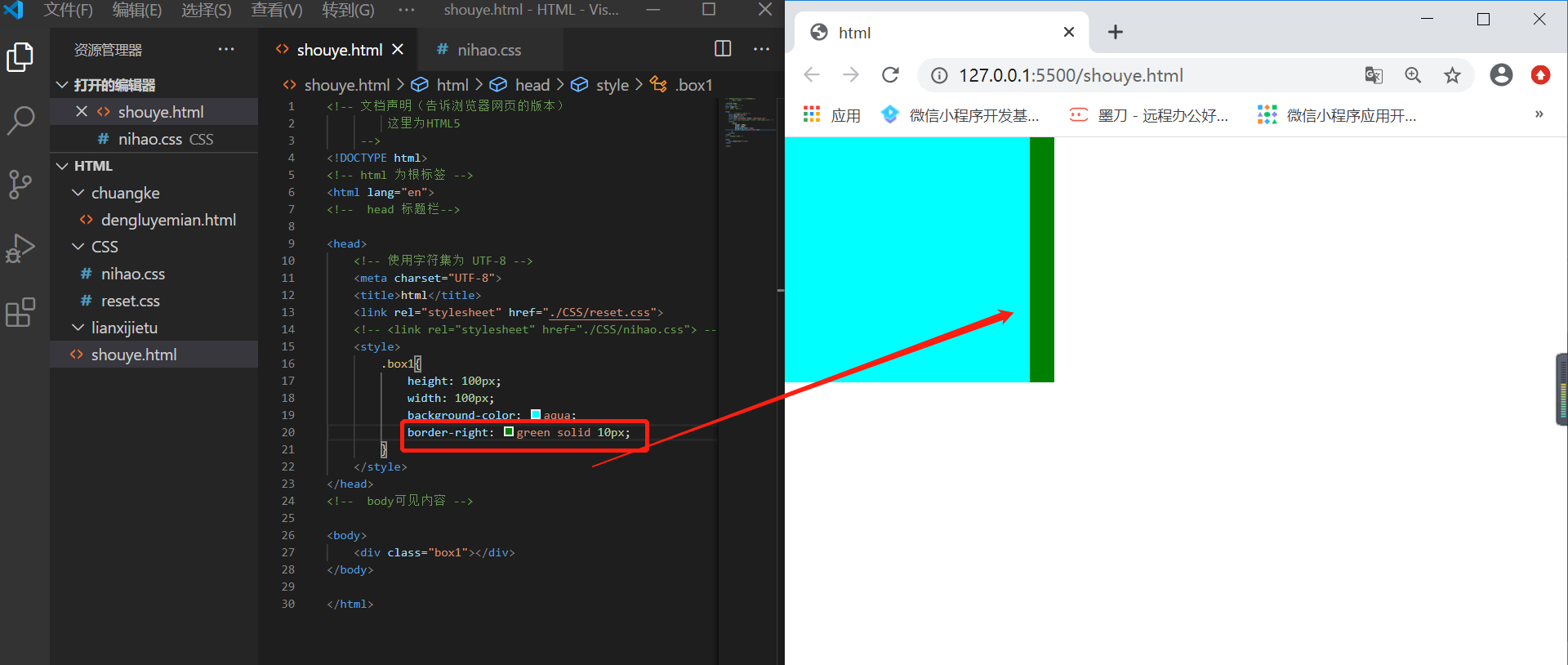Open the 应用 apps bookmark shortcut
The width and height of the screenshot is (1568, 665).
(832, 115)
